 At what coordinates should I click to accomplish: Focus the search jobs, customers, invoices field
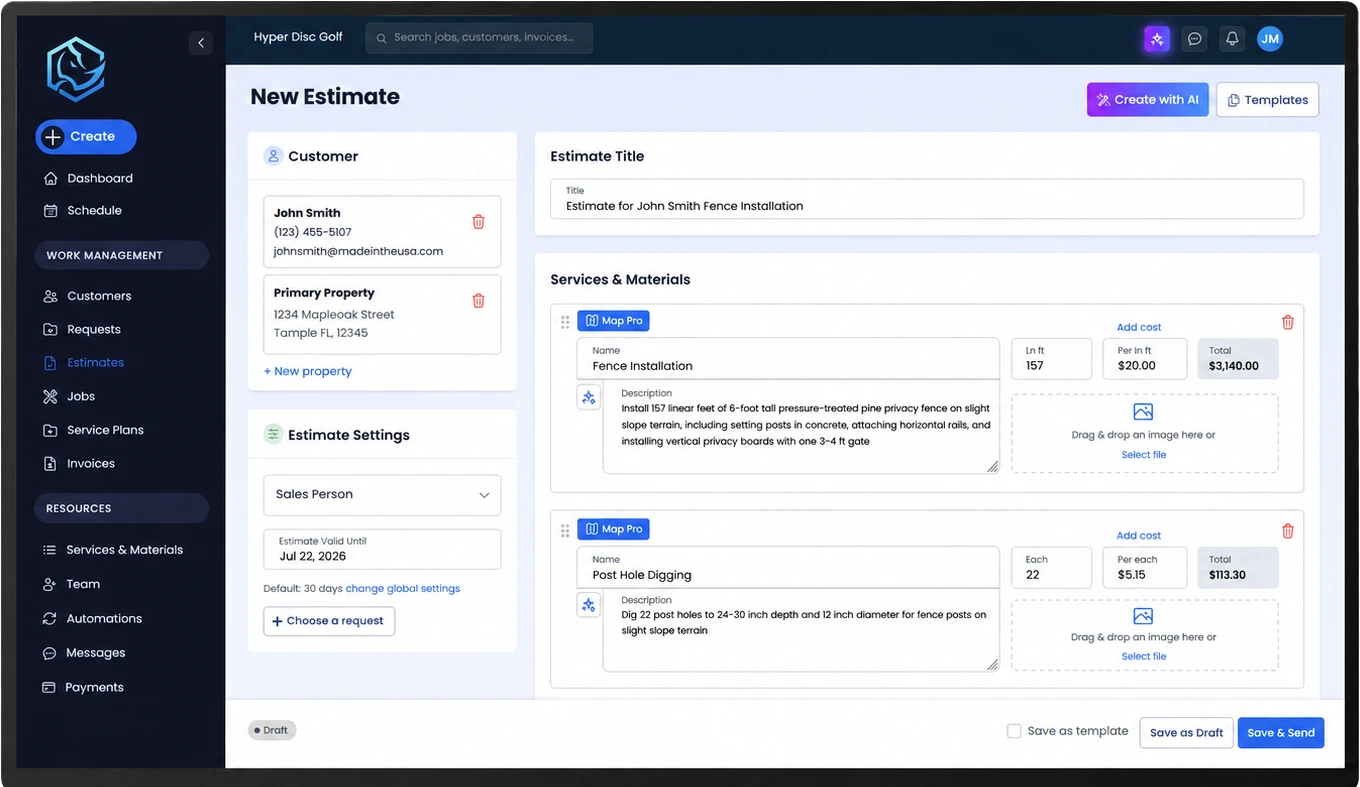click(479, 38)
